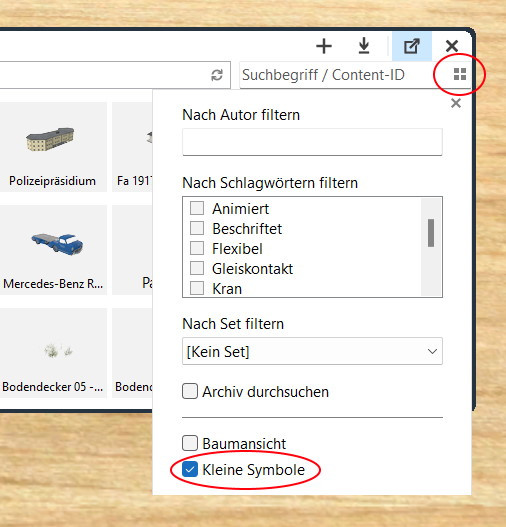Click the keyword list scrollbar thumb
Viewport: 506px width, 527px height.
[x=431, y=233]
